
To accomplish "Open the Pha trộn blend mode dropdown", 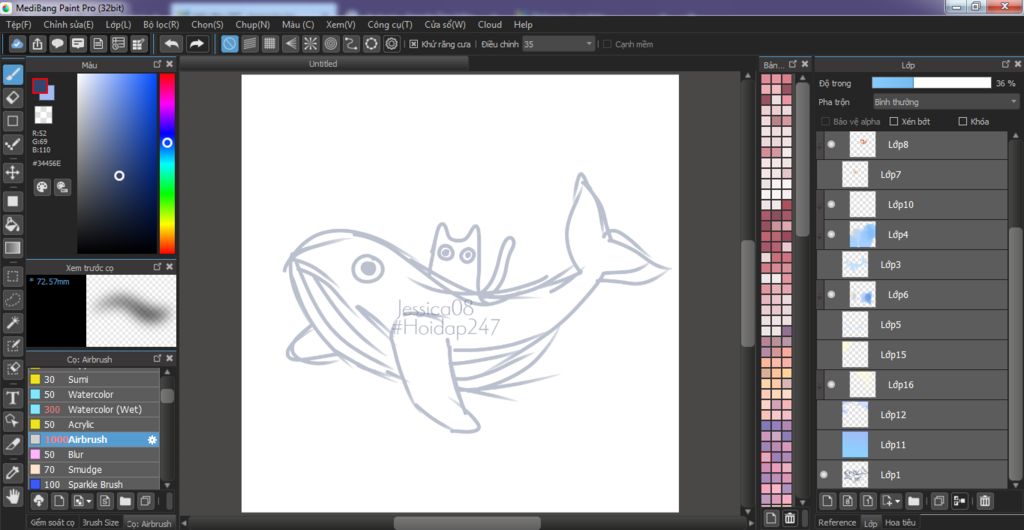I will (x=944, y=102).
